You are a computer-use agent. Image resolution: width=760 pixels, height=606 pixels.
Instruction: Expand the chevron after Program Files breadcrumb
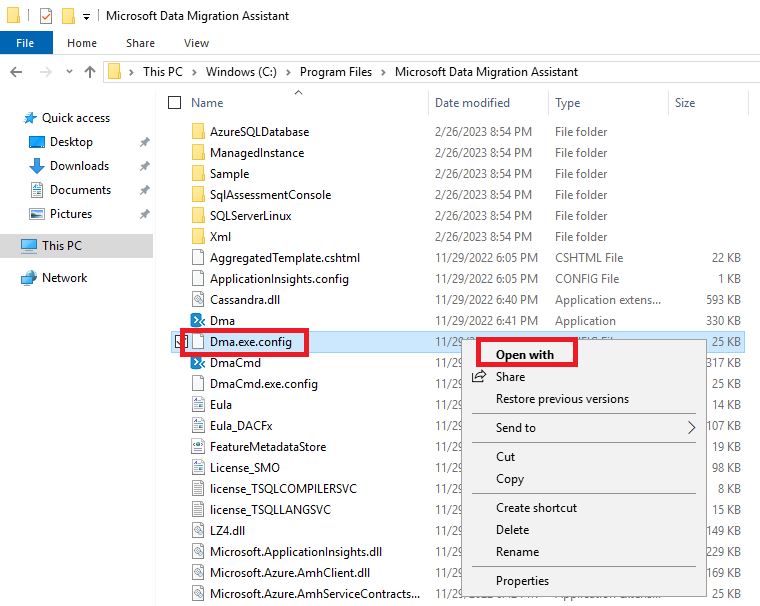click(x=383, y=72)
